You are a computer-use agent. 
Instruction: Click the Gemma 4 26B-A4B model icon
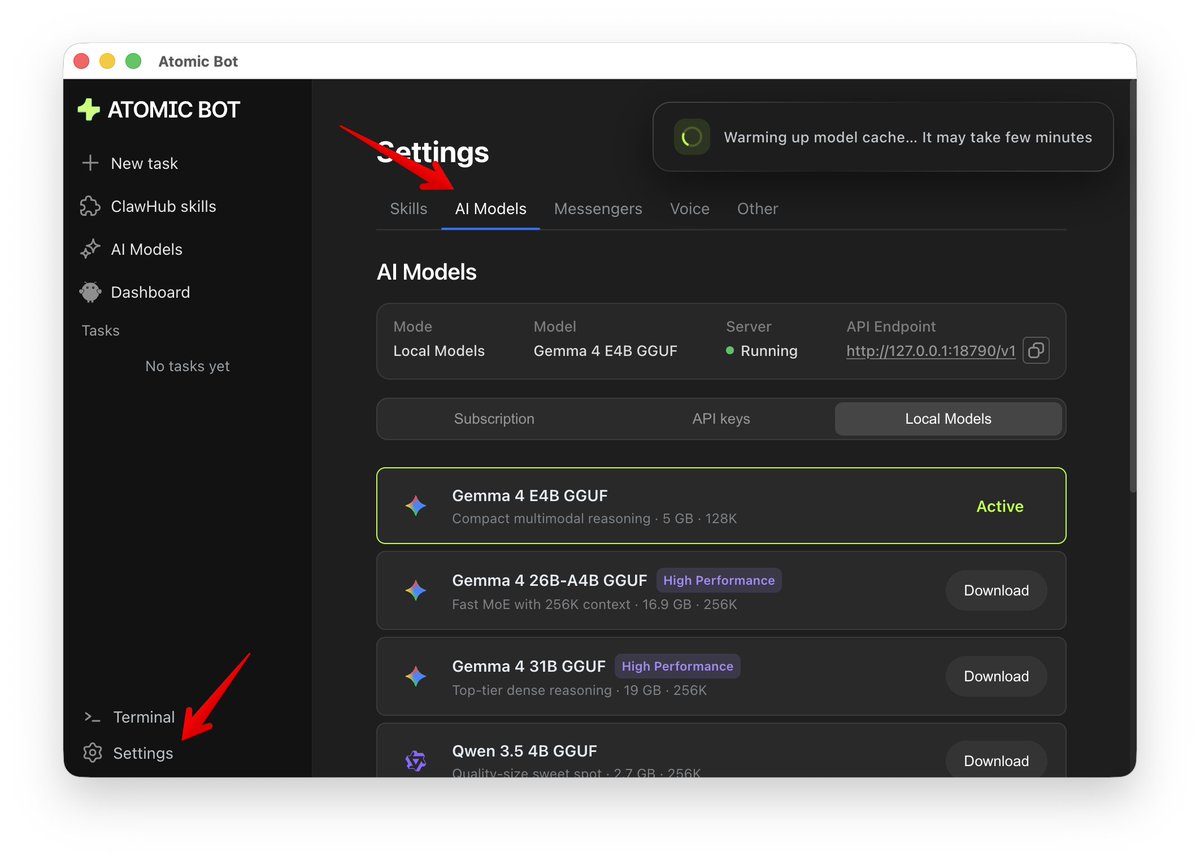(416, 591)
